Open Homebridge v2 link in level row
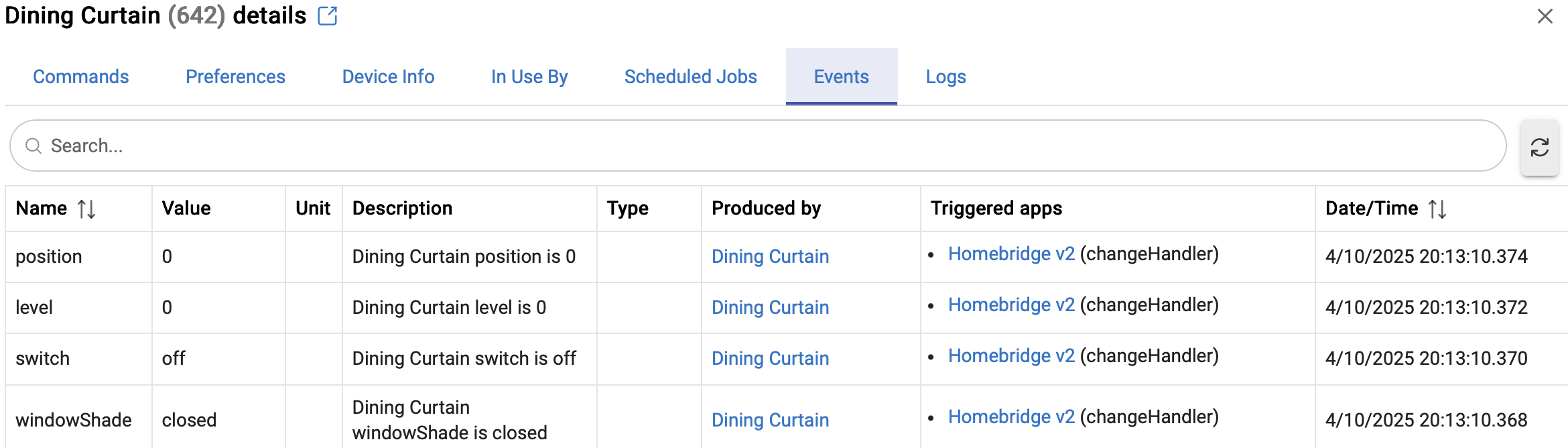Viewport: 1568px width, 448px height. pyautogui.click(x=1011, y=304)
